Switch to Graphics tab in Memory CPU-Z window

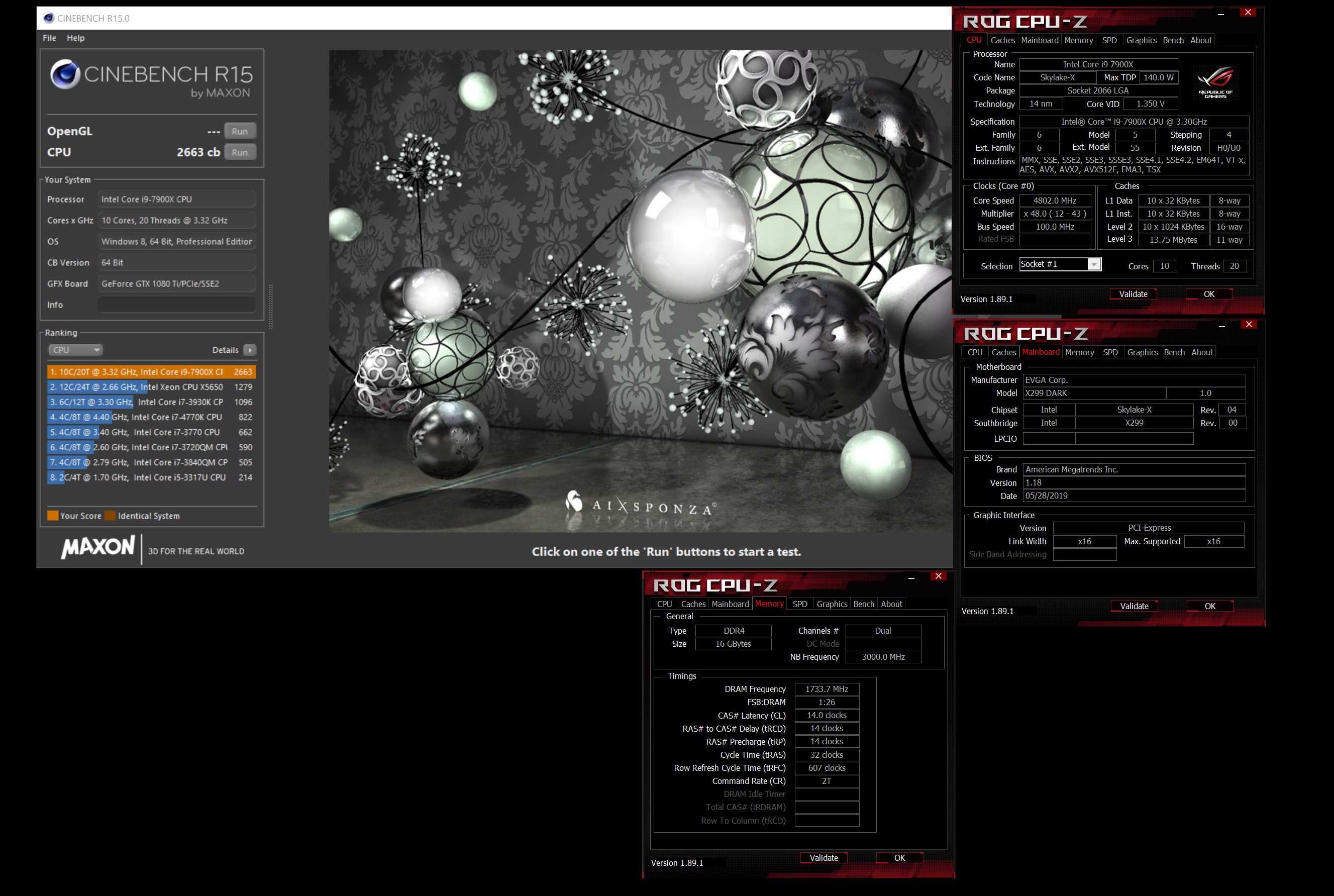832,604
